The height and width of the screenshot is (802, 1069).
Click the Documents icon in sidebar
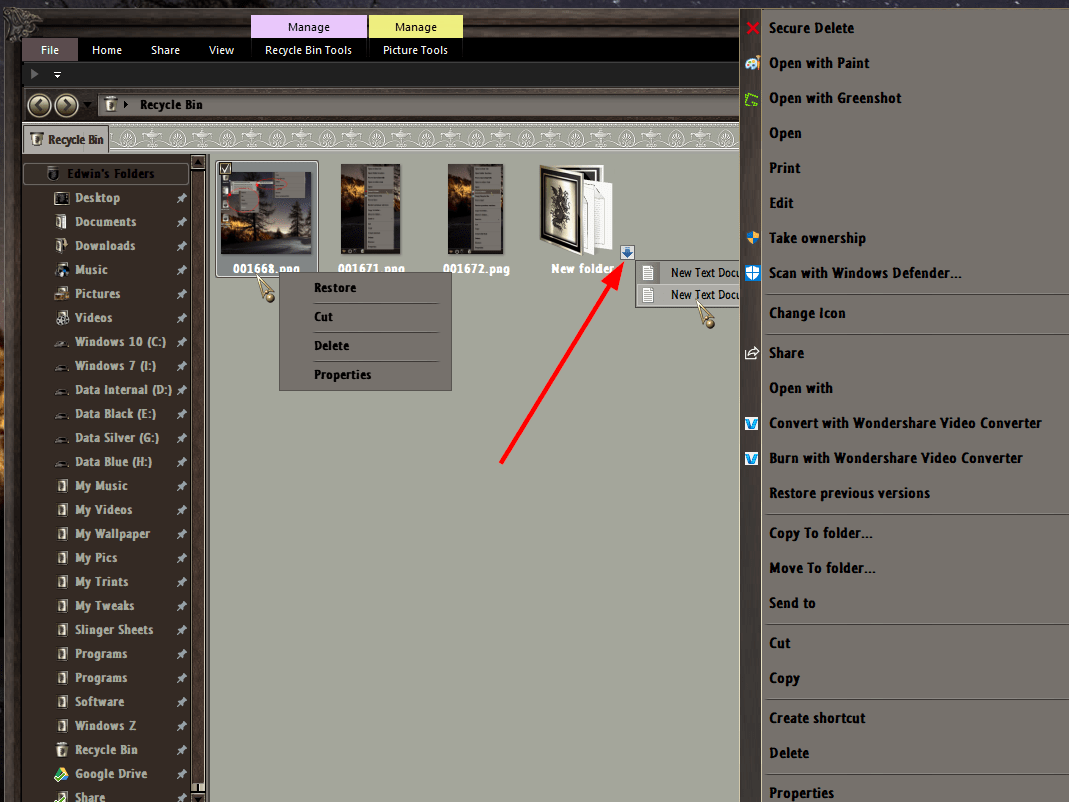(62, 222)
